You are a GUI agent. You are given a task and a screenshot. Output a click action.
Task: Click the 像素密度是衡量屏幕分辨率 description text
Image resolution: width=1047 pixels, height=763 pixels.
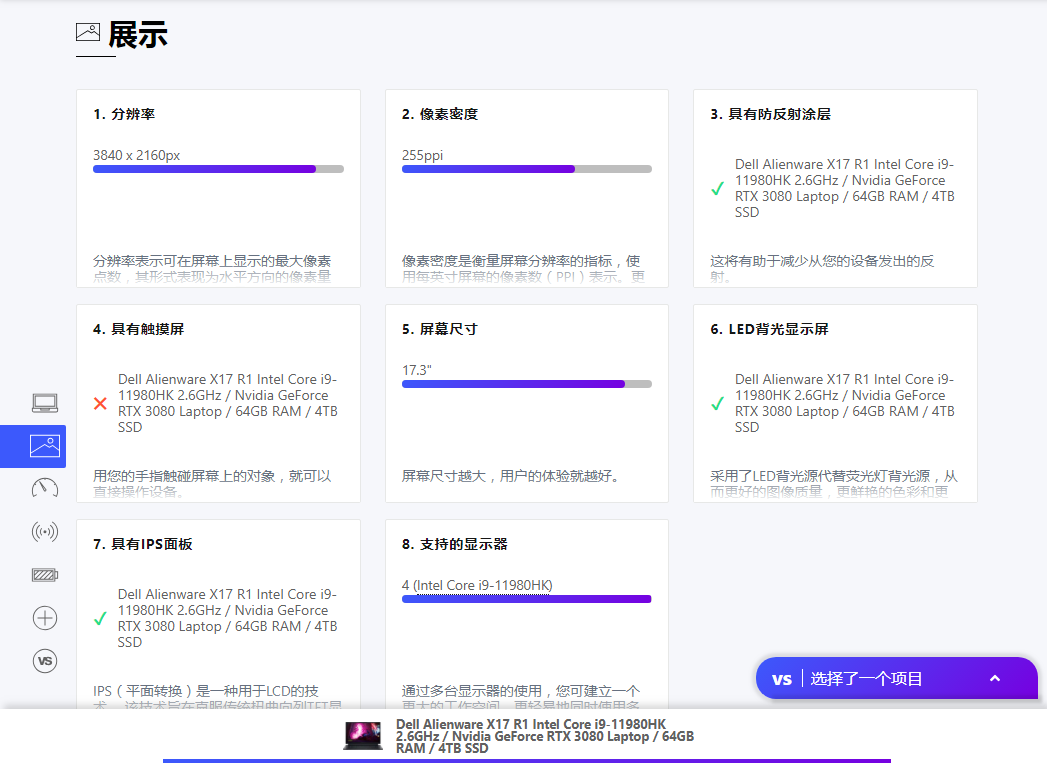point(524,268)
